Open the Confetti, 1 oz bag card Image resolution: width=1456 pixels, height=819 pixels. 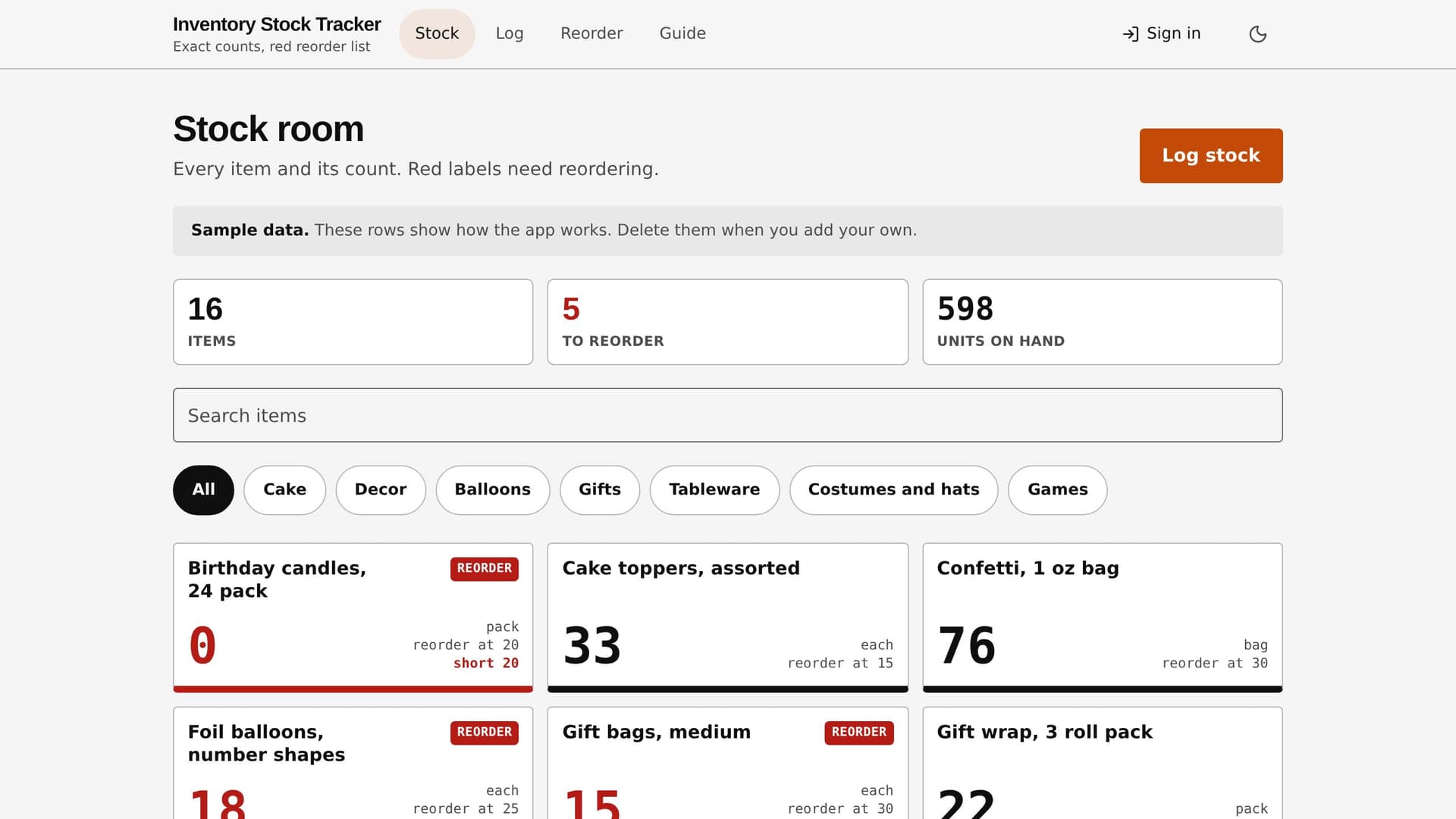coord(1103,617)
